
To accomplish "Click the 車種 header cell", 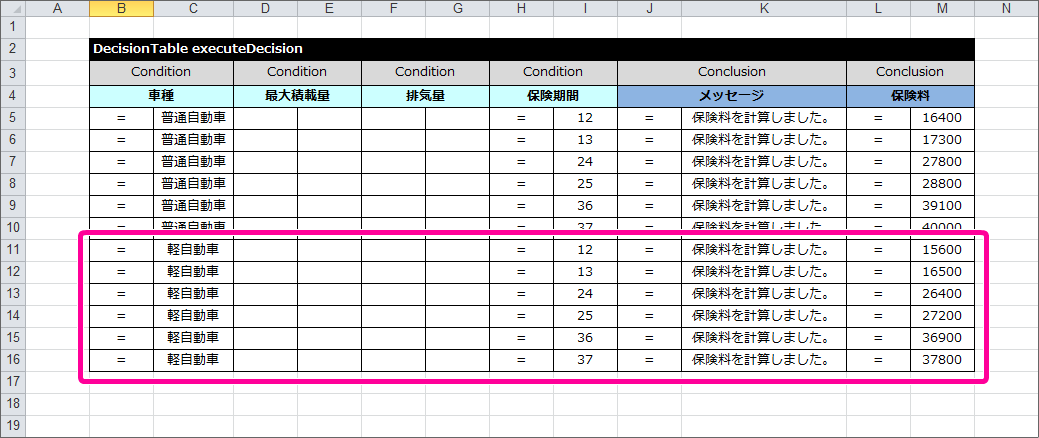I will [161, 96].
